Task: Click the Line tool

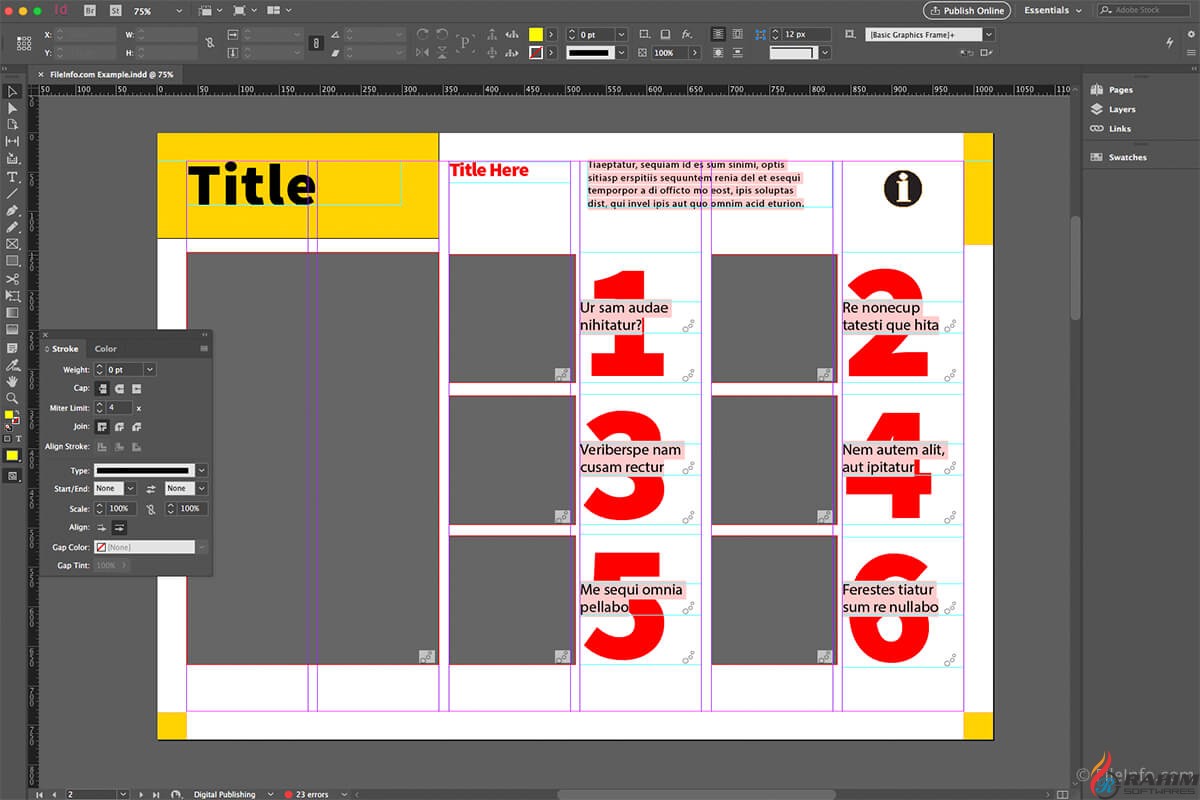Action: click(12, 193)
